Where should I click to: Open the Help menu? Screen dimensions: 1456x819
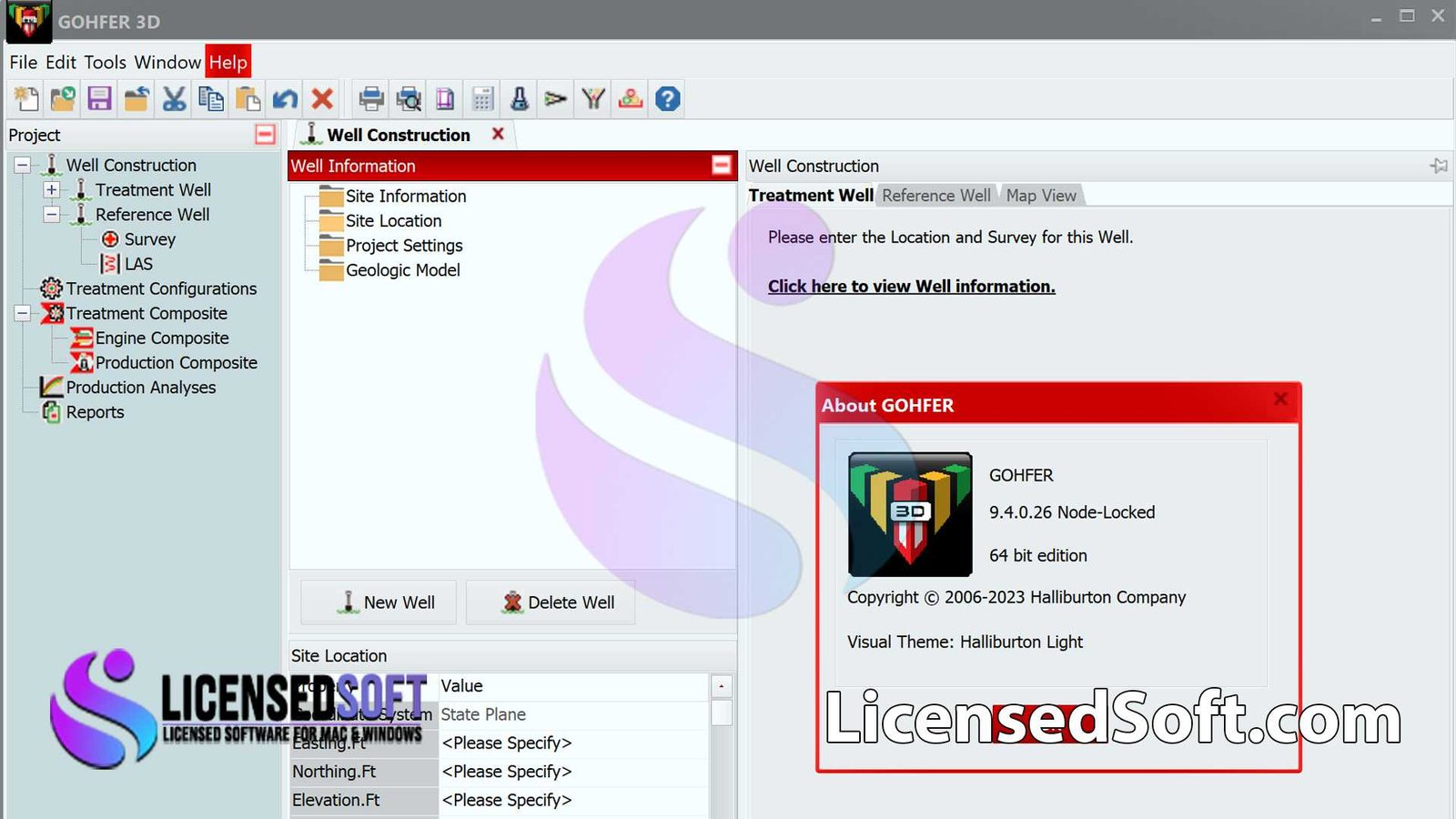point(227,62)
